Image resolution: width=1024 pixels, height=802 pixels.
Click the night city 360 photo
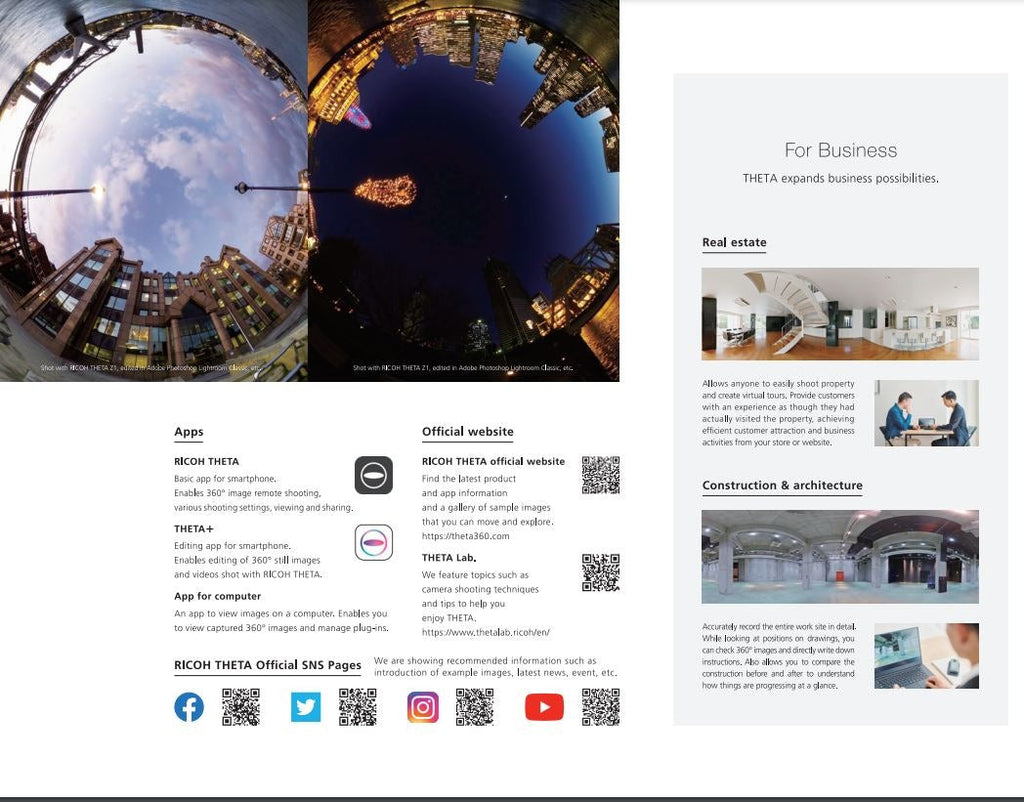464,190
